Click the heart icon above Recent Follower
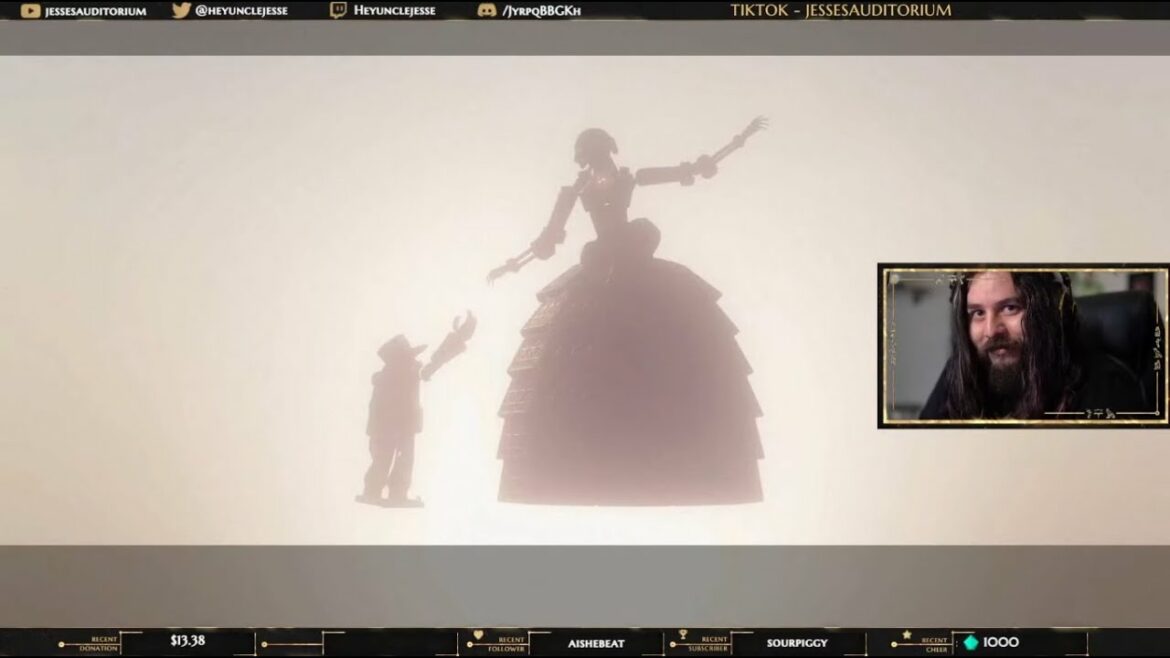 (x=478, y=634)
